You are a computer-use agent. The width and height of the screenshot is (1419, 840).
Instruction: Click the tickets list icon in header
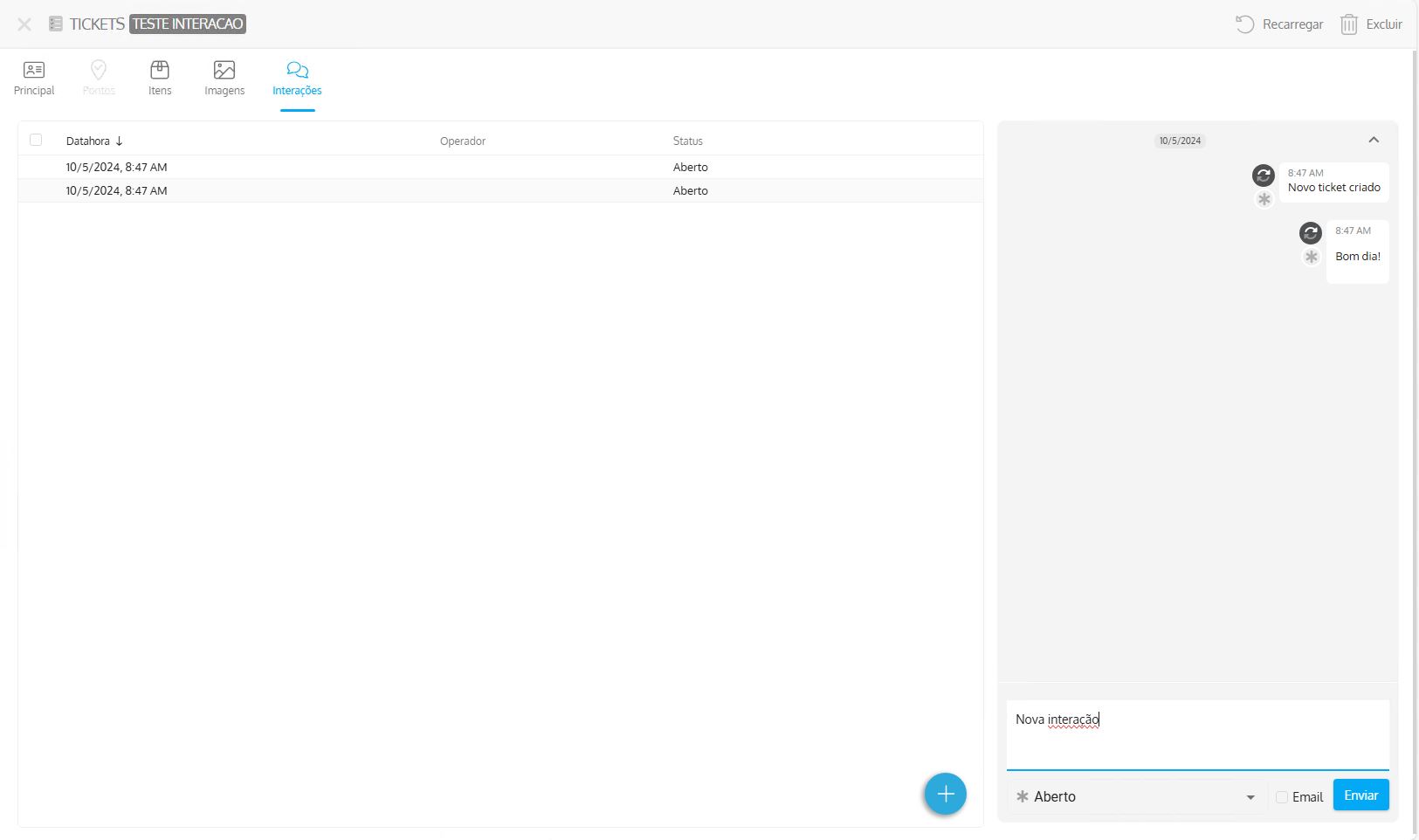pyautogui.click(x=56, y=24)
